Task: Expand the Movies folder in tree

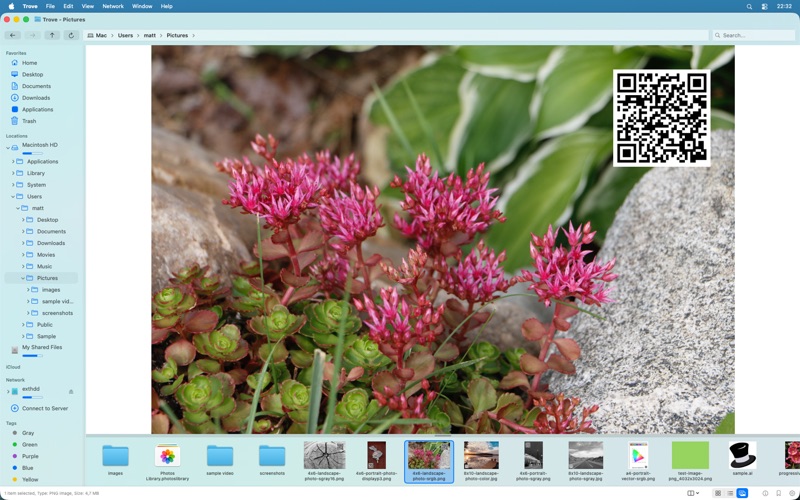Action: 23,255
